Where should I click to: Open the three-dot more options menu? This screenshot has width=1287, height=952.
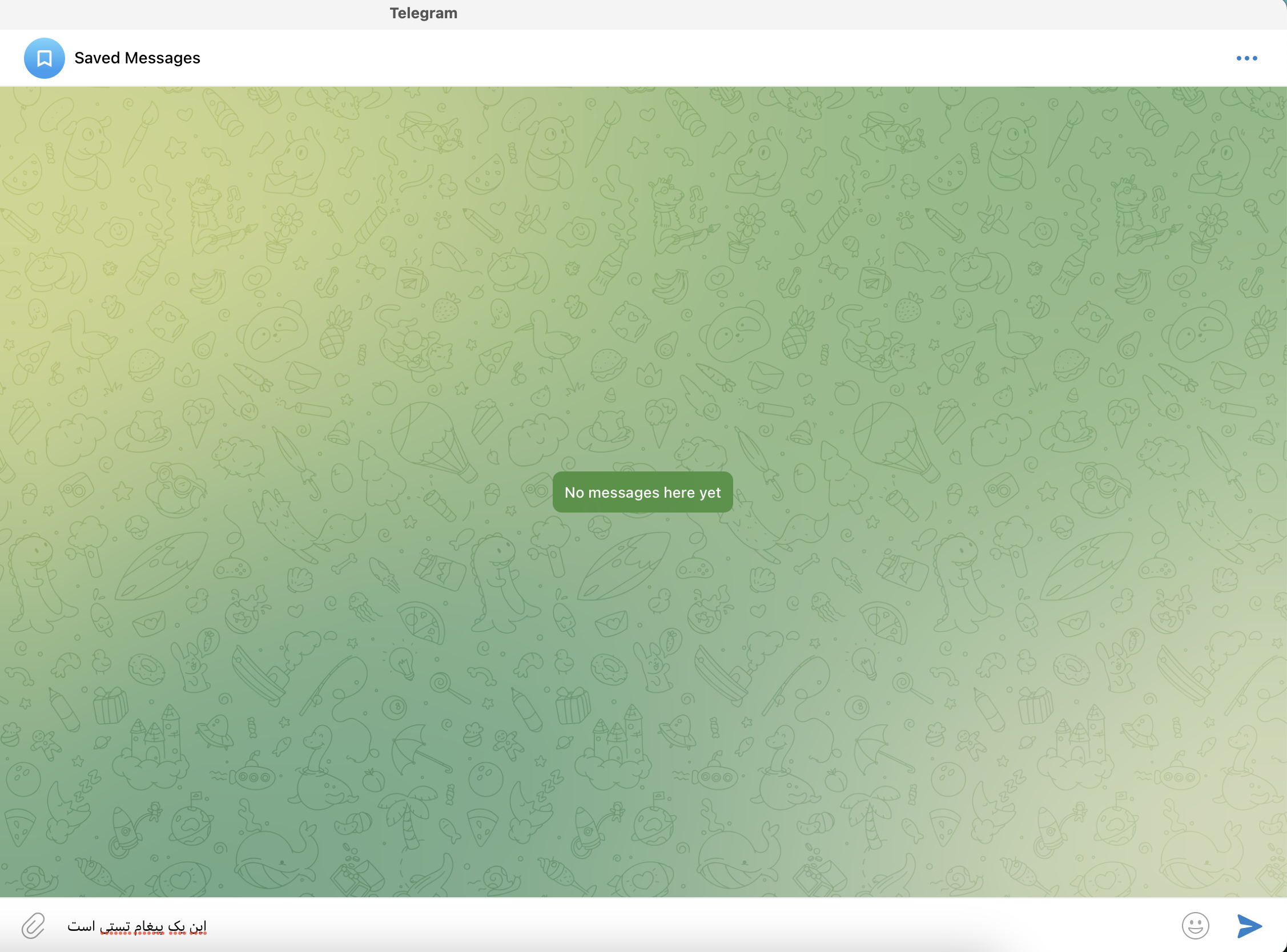[x=1246, y=58]
